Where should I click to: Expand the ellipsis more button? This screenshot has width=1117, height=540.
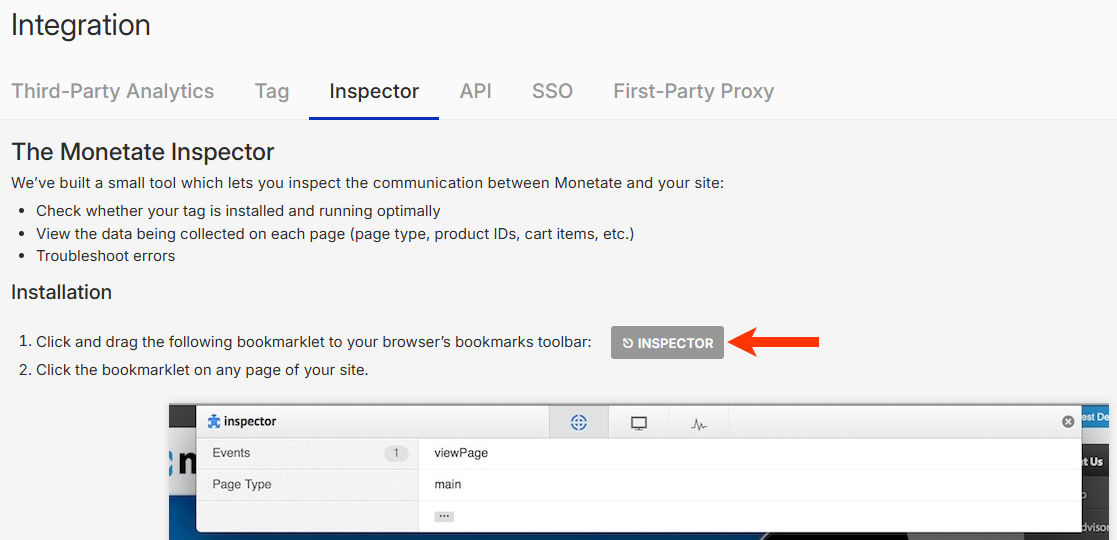[444, 516]
